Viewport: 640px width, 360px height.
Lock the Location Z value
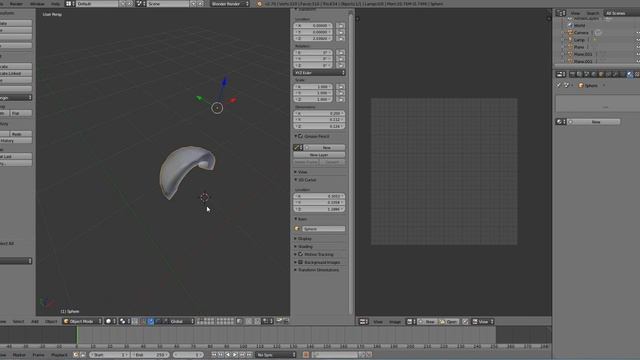tap(340, 38)
